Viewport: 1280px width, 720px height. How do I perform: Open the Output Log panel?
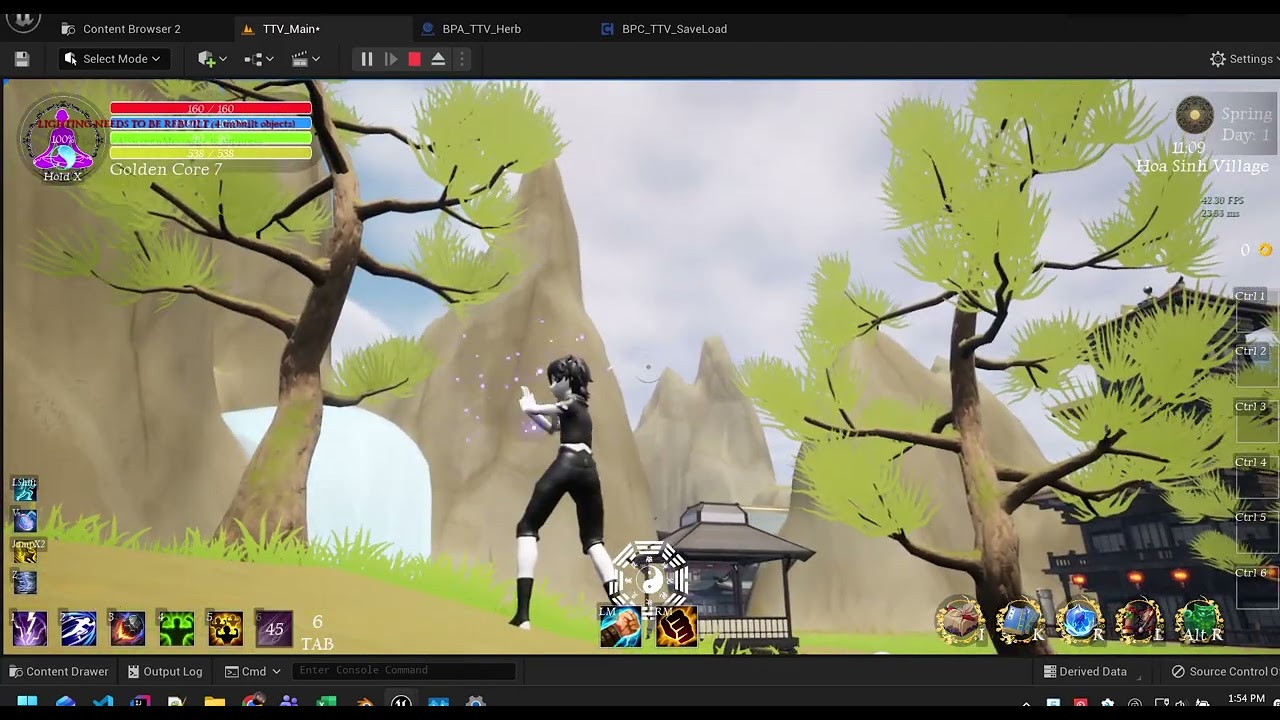165,671
